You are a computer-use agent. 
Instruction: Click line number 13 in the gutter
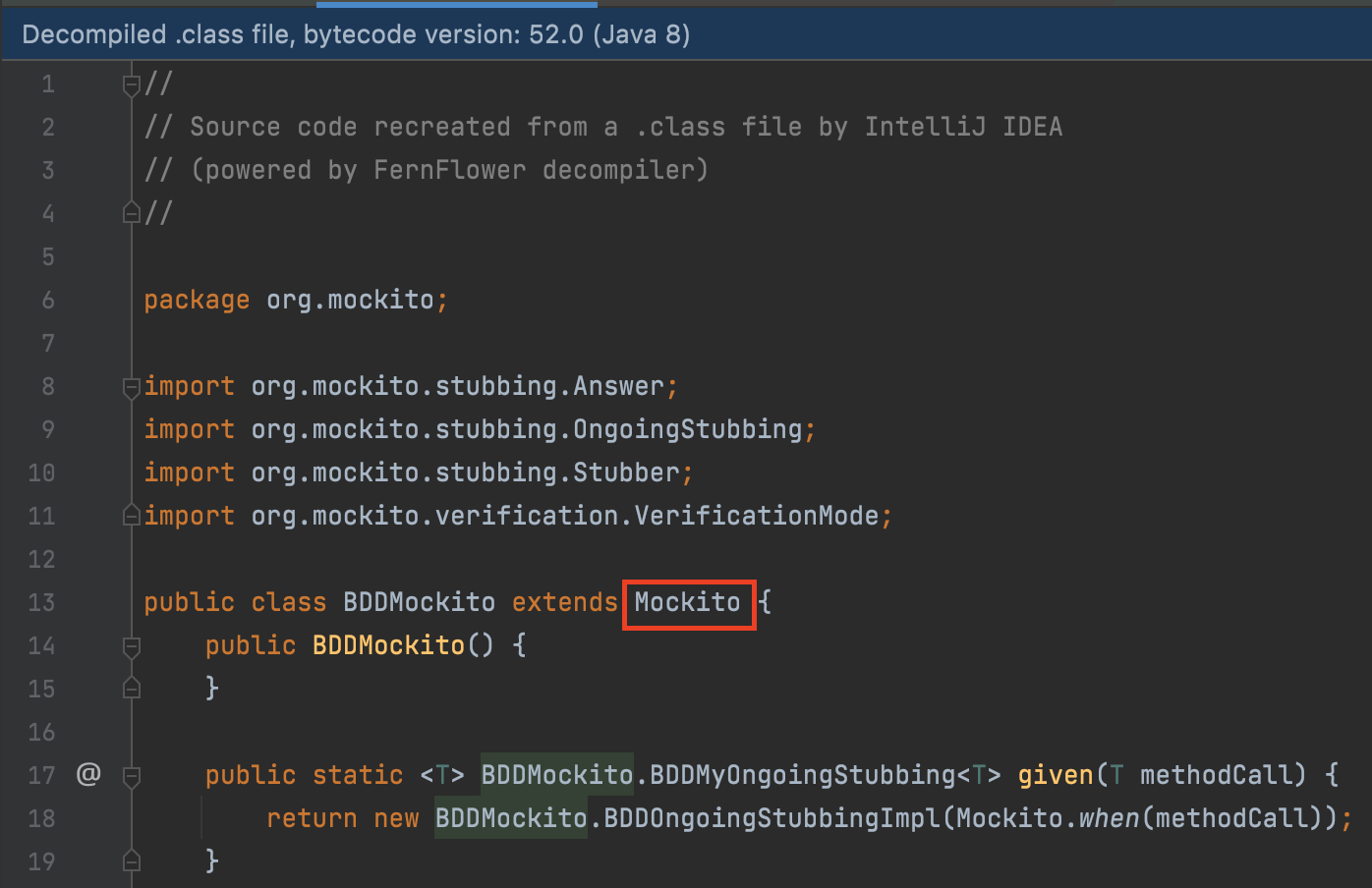click(x=41, y=602)
